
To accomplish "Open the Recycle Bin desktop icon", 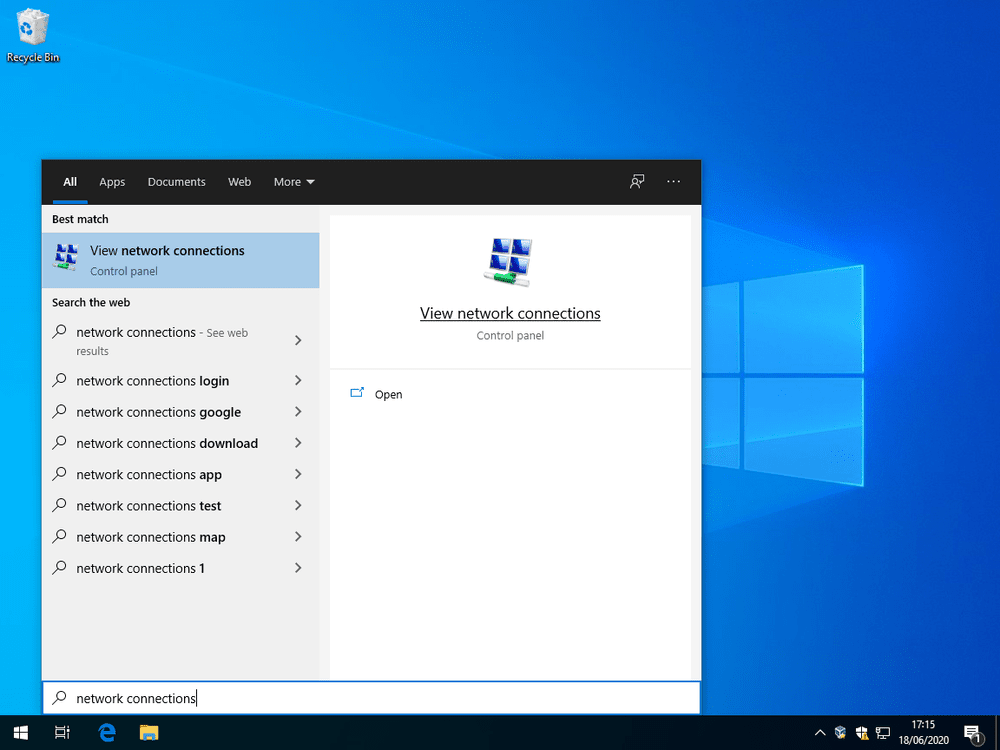I will [x=32, y=36].
